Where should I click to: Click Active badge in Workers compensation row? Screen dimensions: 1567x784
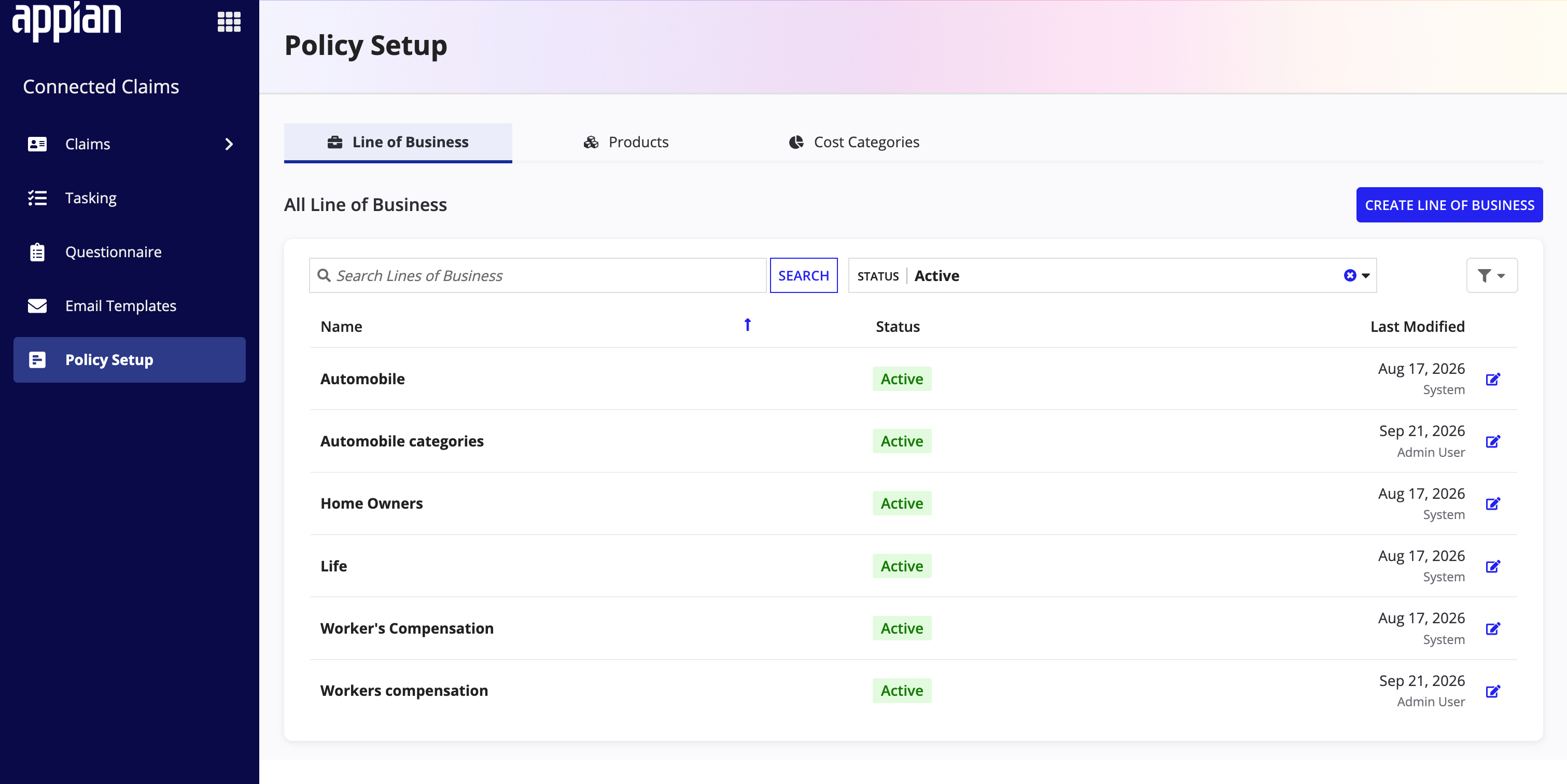pos(902,691)
